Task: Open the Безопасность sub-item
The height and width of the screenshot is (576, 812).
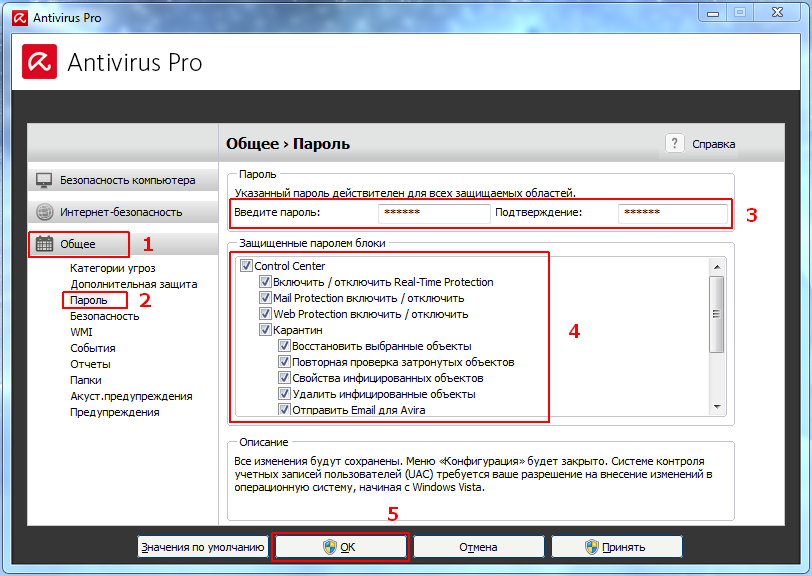Action: pyautogui.click(x=105, y=316)
